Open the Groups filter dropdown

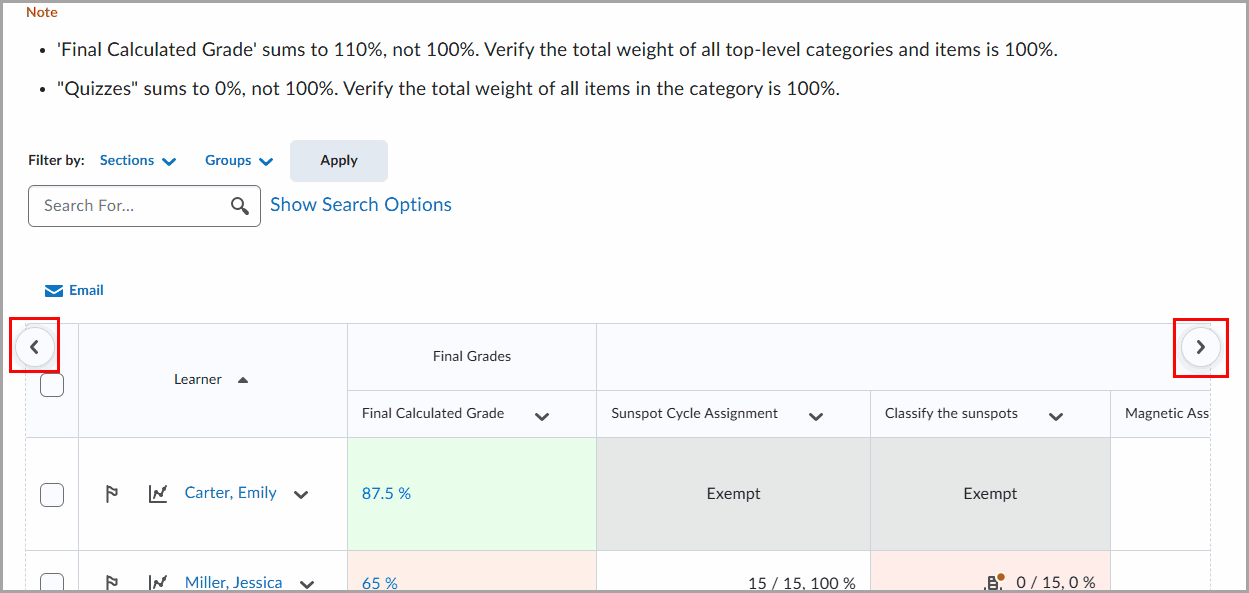coord(238,160)
